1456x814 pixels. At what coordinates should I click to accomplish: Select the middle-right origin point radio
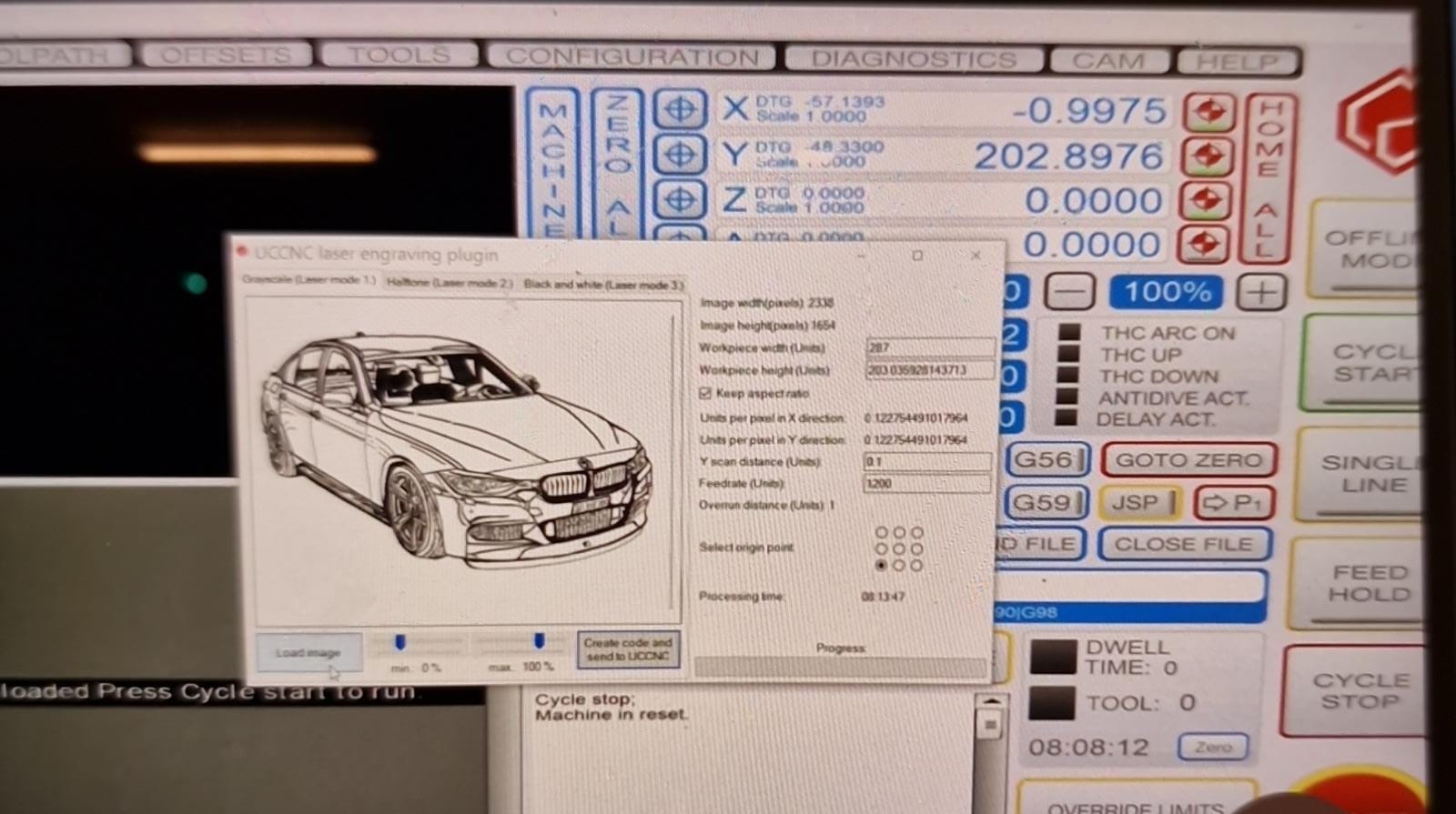(916, 548)
